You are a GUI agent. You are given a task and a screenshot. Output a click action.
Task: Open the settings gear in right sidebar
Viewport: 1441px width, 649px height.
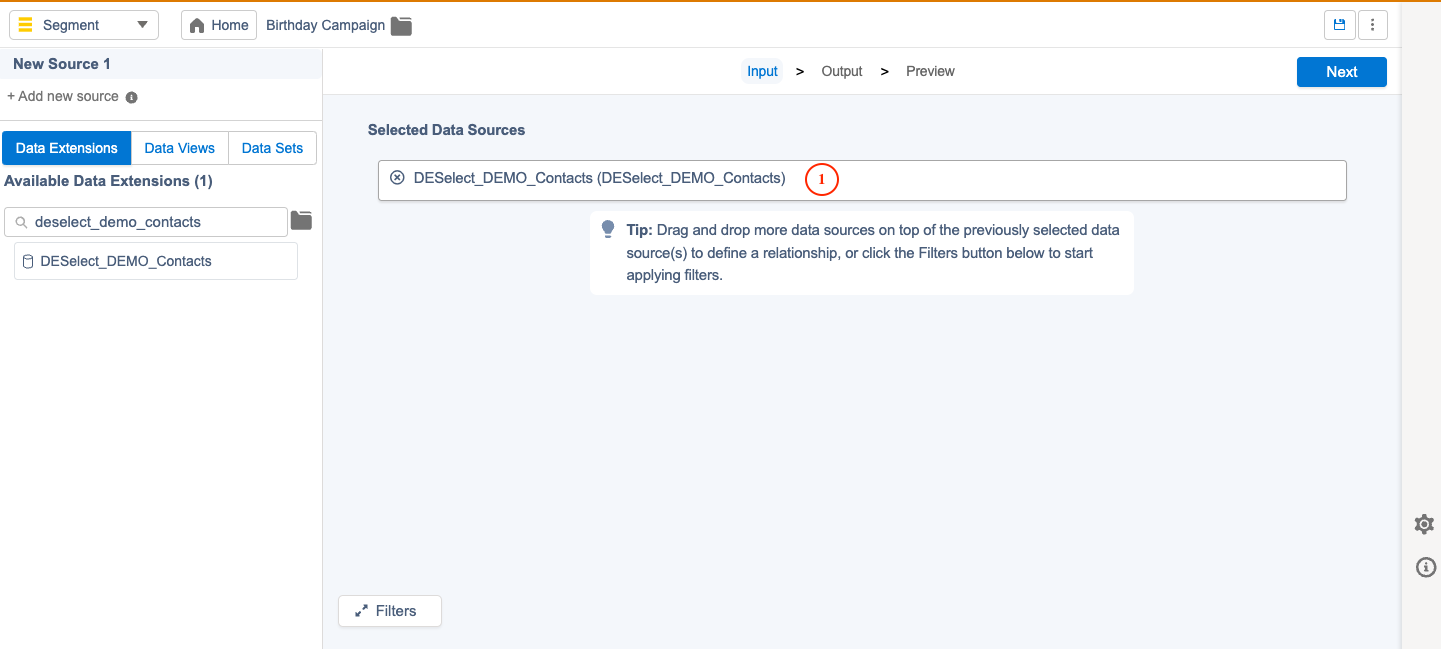tap(1424, 524)
